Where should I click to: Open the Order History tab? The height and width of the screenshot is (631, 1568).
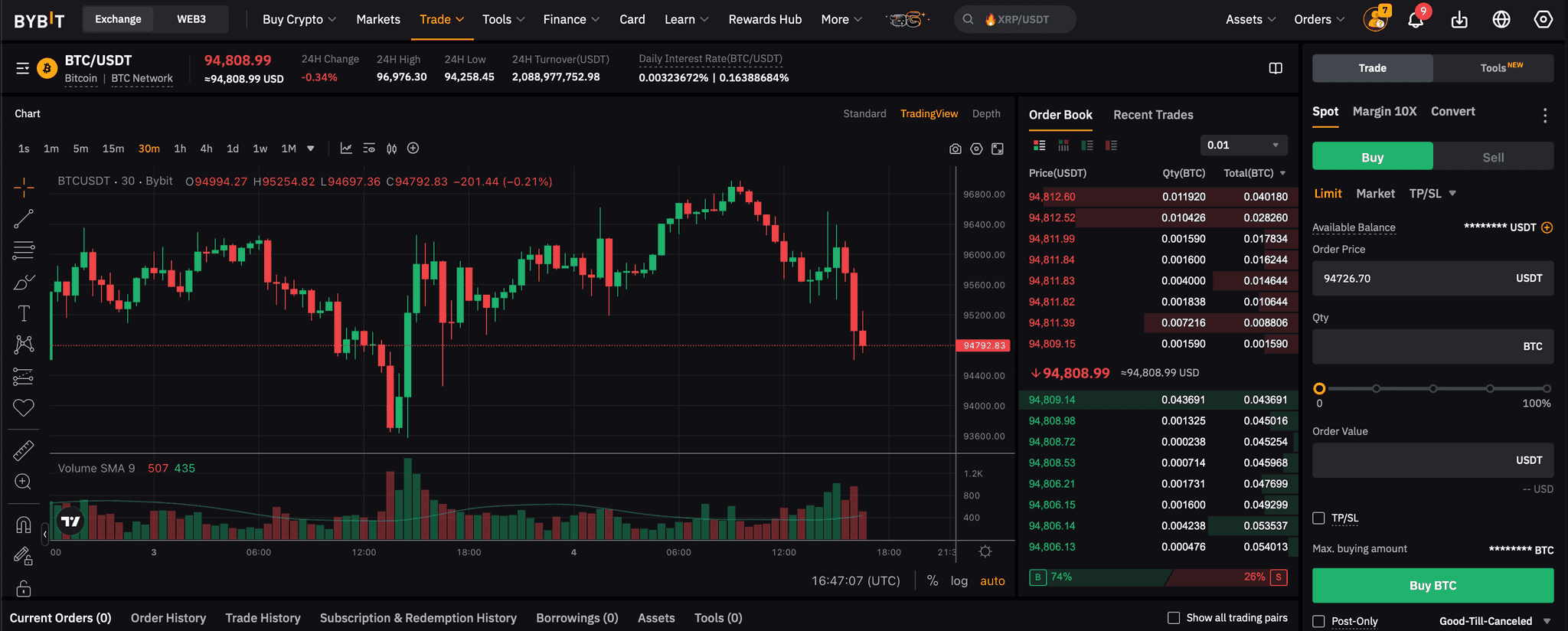pos(168,618)
